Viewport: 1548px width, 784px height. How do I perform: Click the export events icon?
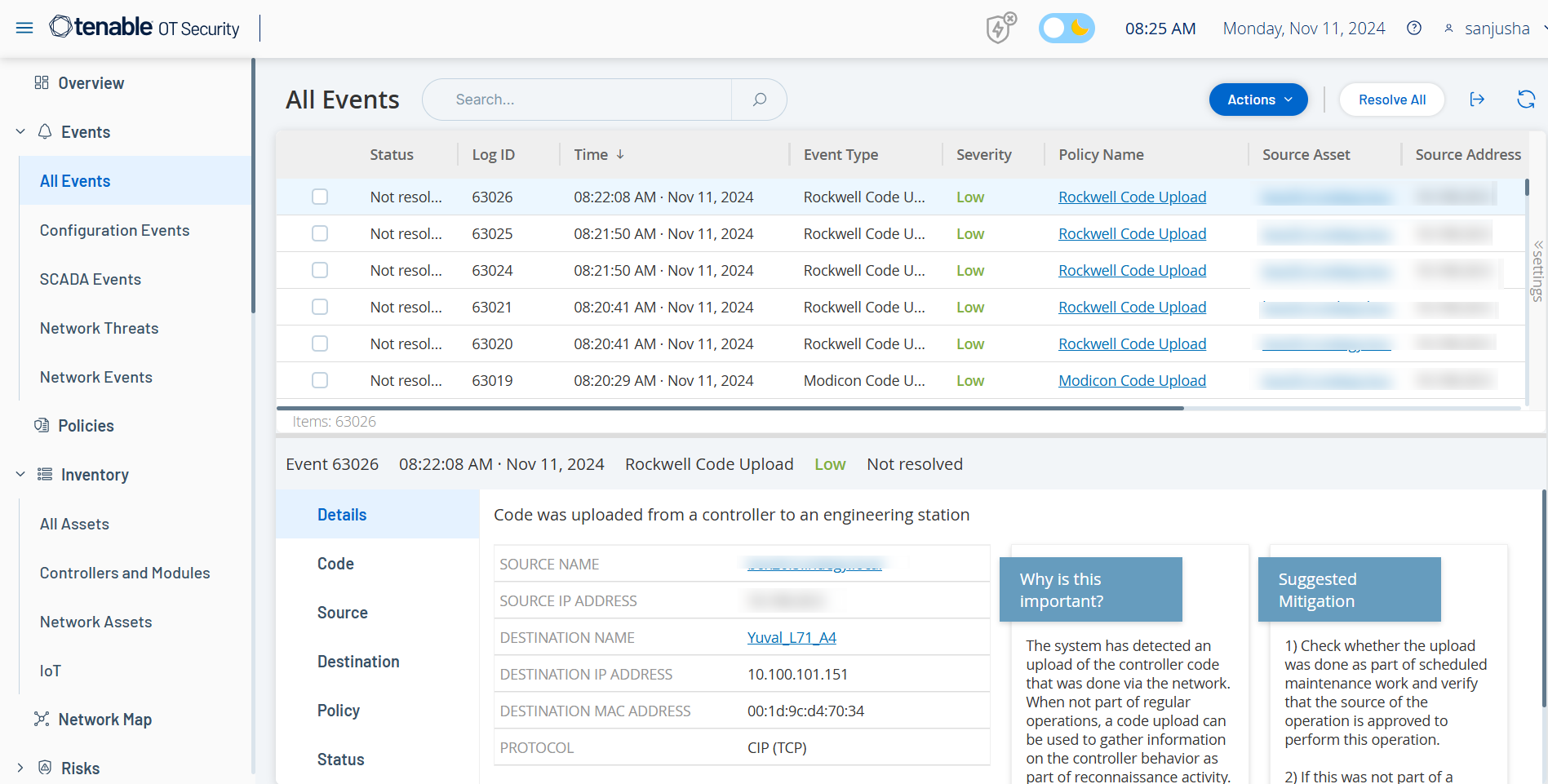(1477, 100)
